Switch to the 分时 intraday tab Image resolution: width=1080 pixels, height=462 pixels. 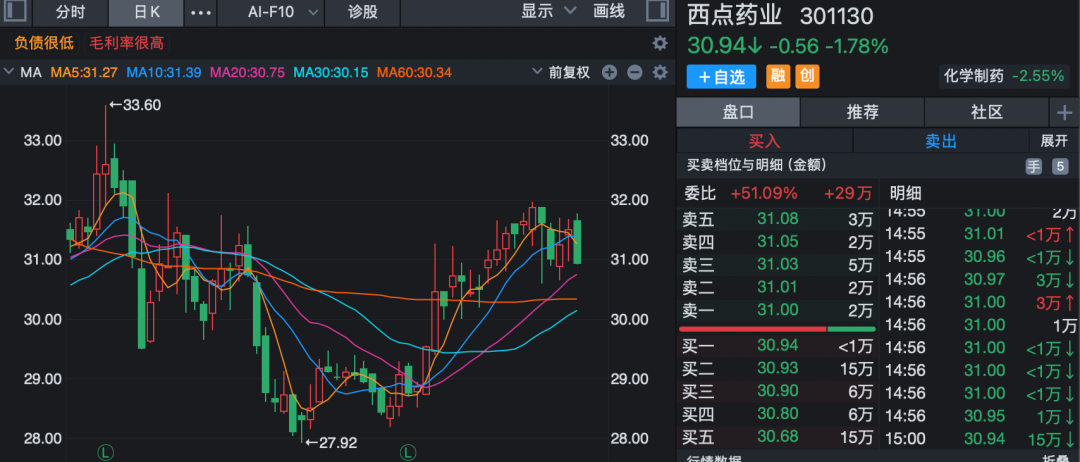tap(71, 13)
